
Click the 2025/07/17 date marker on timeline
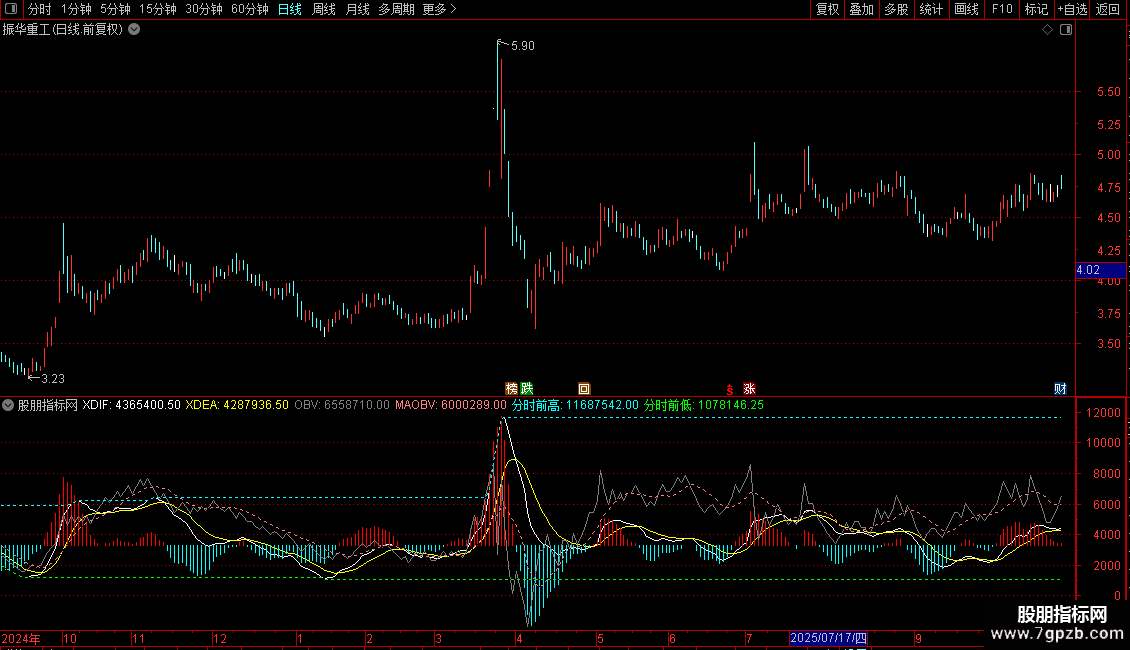pos(829,638)
